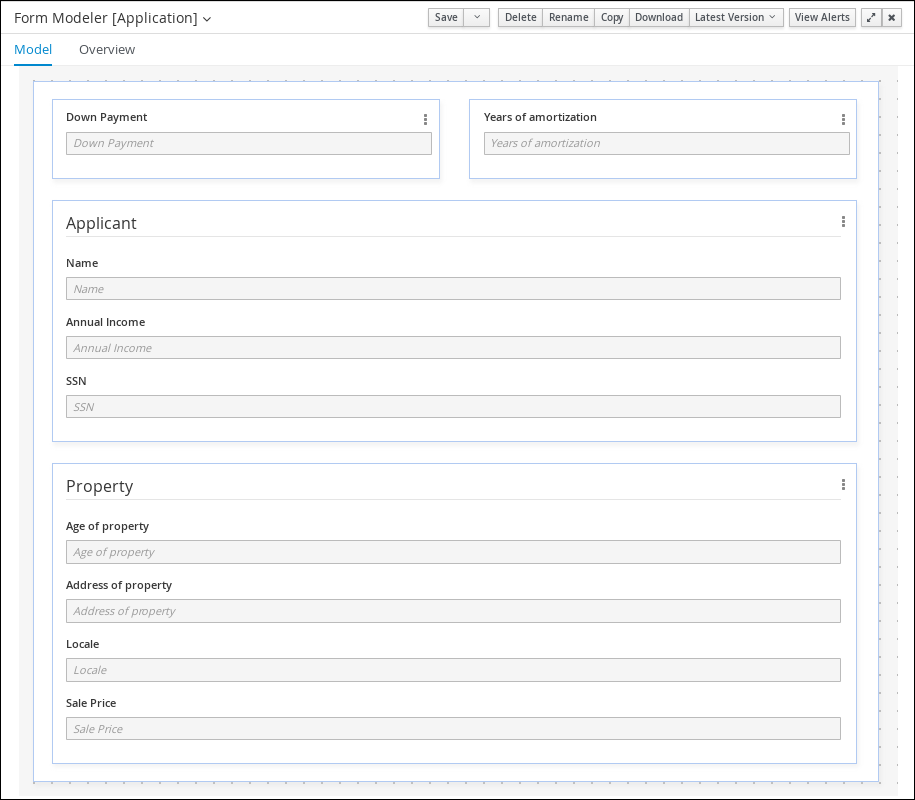Screen dimensions: 915x800
Task: Click the Annual Income input field
Action: 453,348
